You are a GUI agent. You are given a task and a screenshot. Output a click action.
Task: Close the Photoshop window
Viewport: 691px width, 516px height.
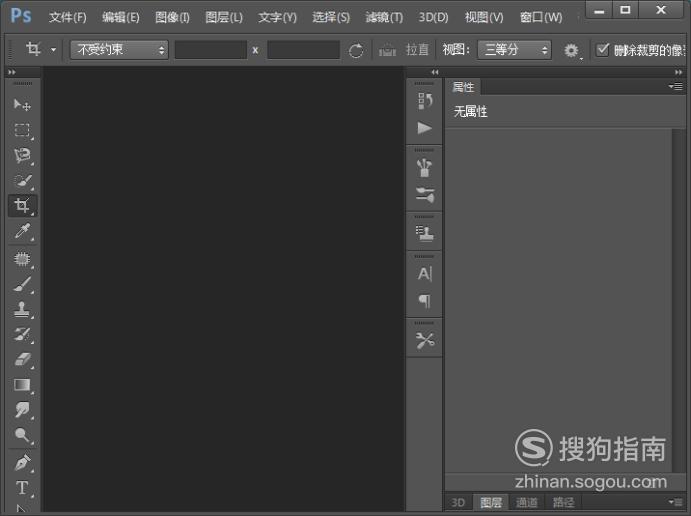(x=661, y=10)
